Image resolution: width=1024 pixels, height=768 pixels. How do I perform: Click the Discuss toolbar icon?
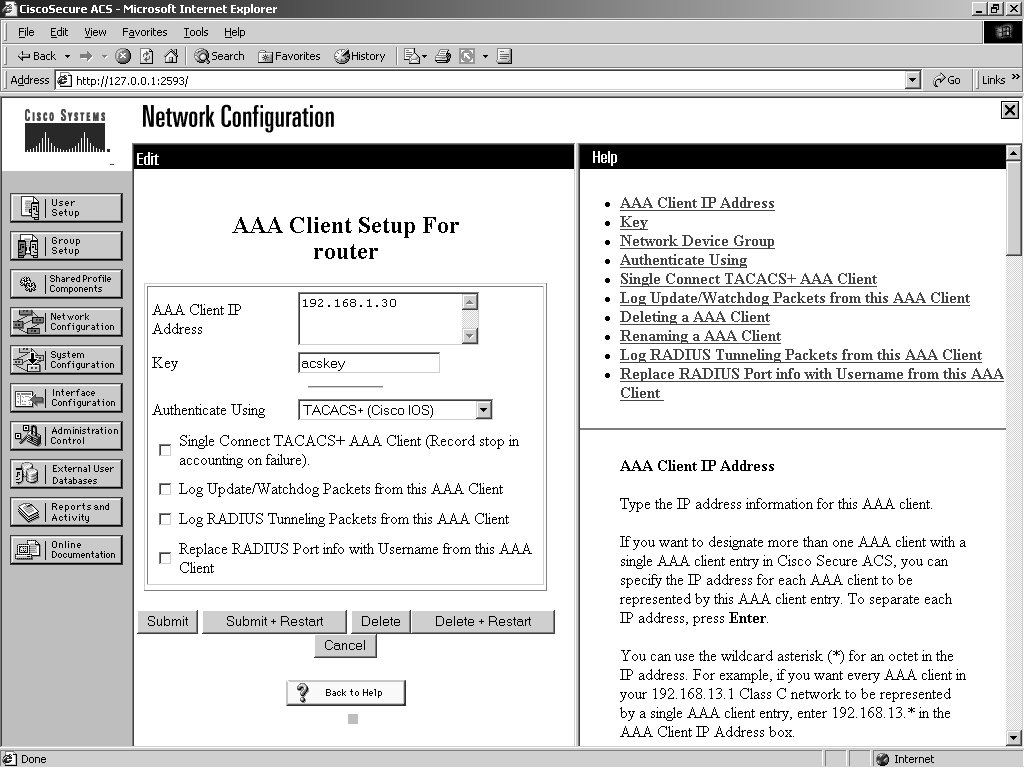tap(504, 56)
